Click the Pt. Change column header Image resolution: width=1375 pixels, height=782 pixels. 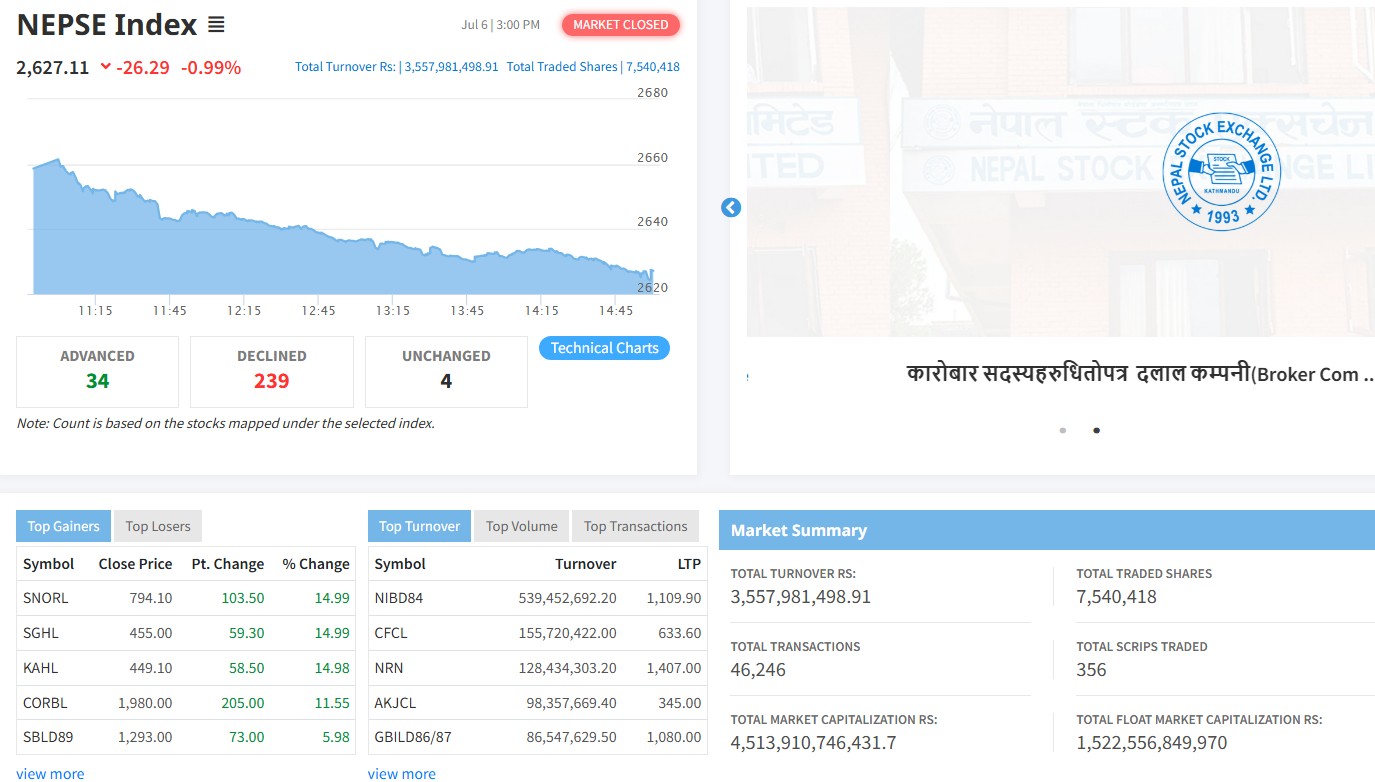228,564
